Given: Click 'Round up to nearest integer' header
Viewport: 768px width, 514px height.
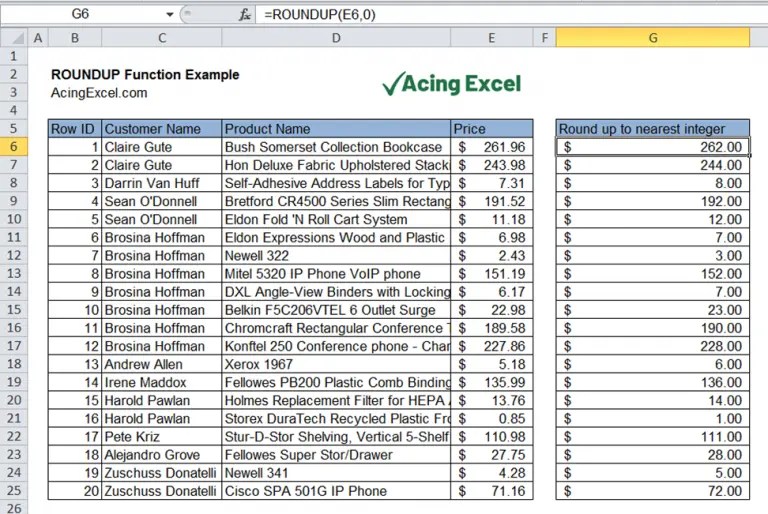Looking at the screenshot, I should click(x=652, y=129).
